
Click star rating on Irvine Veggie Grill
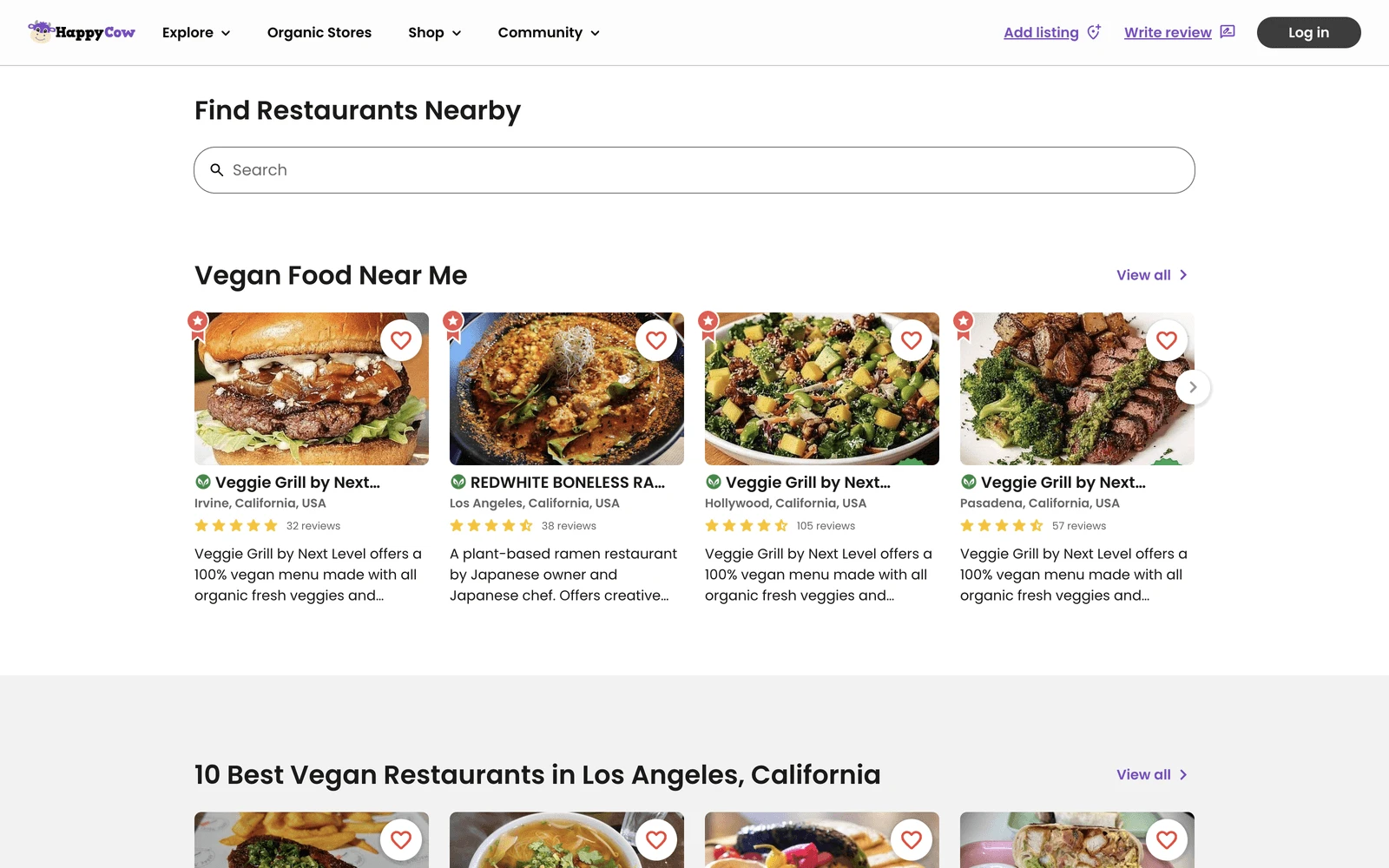236,526
